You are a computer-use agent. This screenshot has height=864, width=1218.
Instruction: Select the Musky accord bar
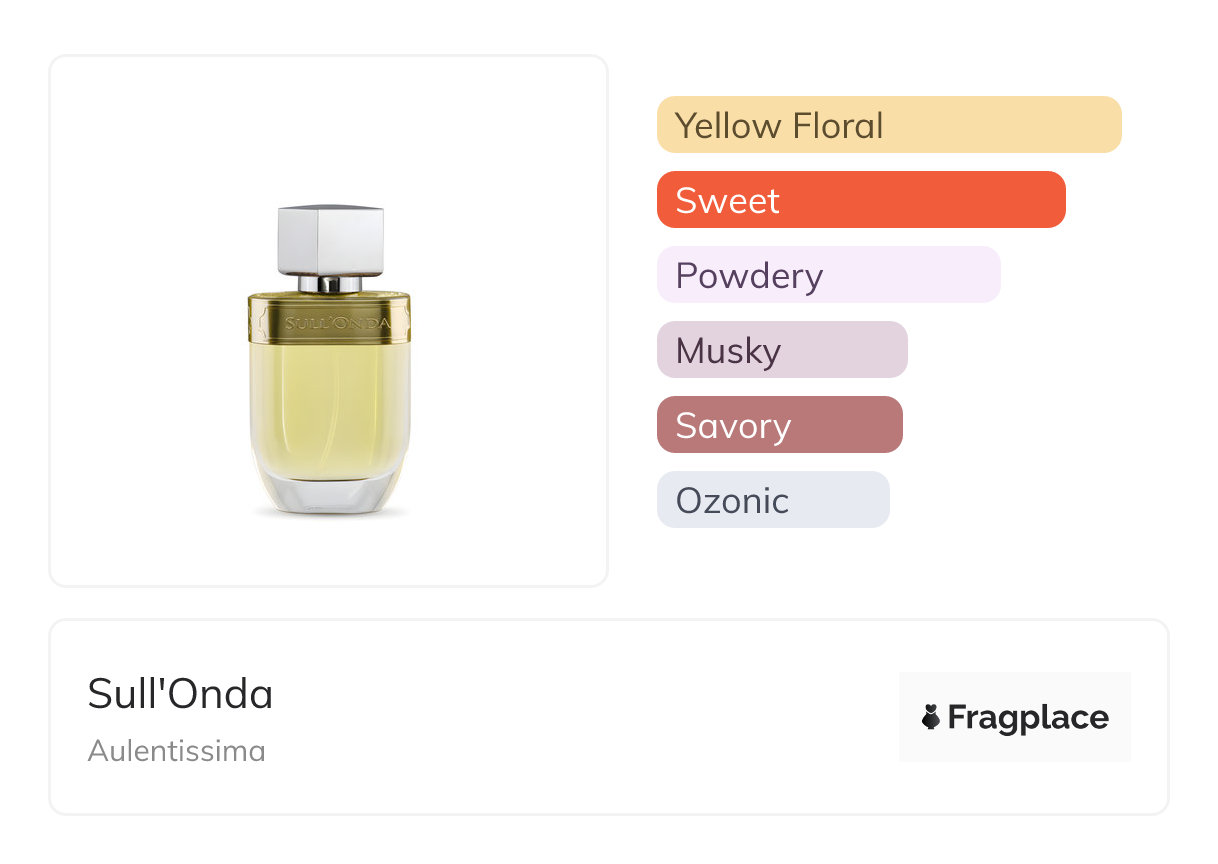click(782, 350)
